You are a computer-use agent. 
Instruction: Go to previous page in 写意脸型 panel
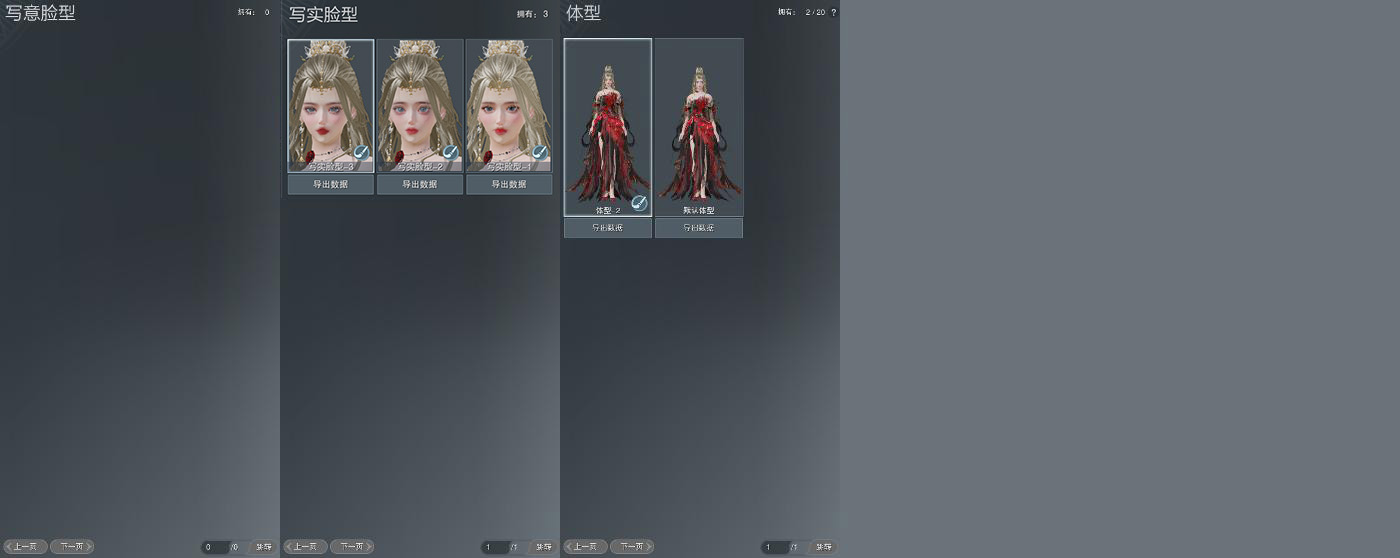tap(25, 547)
